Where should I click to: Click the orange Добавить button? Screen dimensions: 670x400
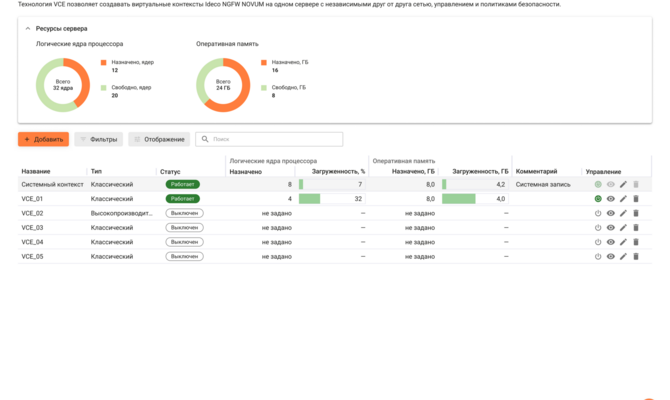[44, 139]
